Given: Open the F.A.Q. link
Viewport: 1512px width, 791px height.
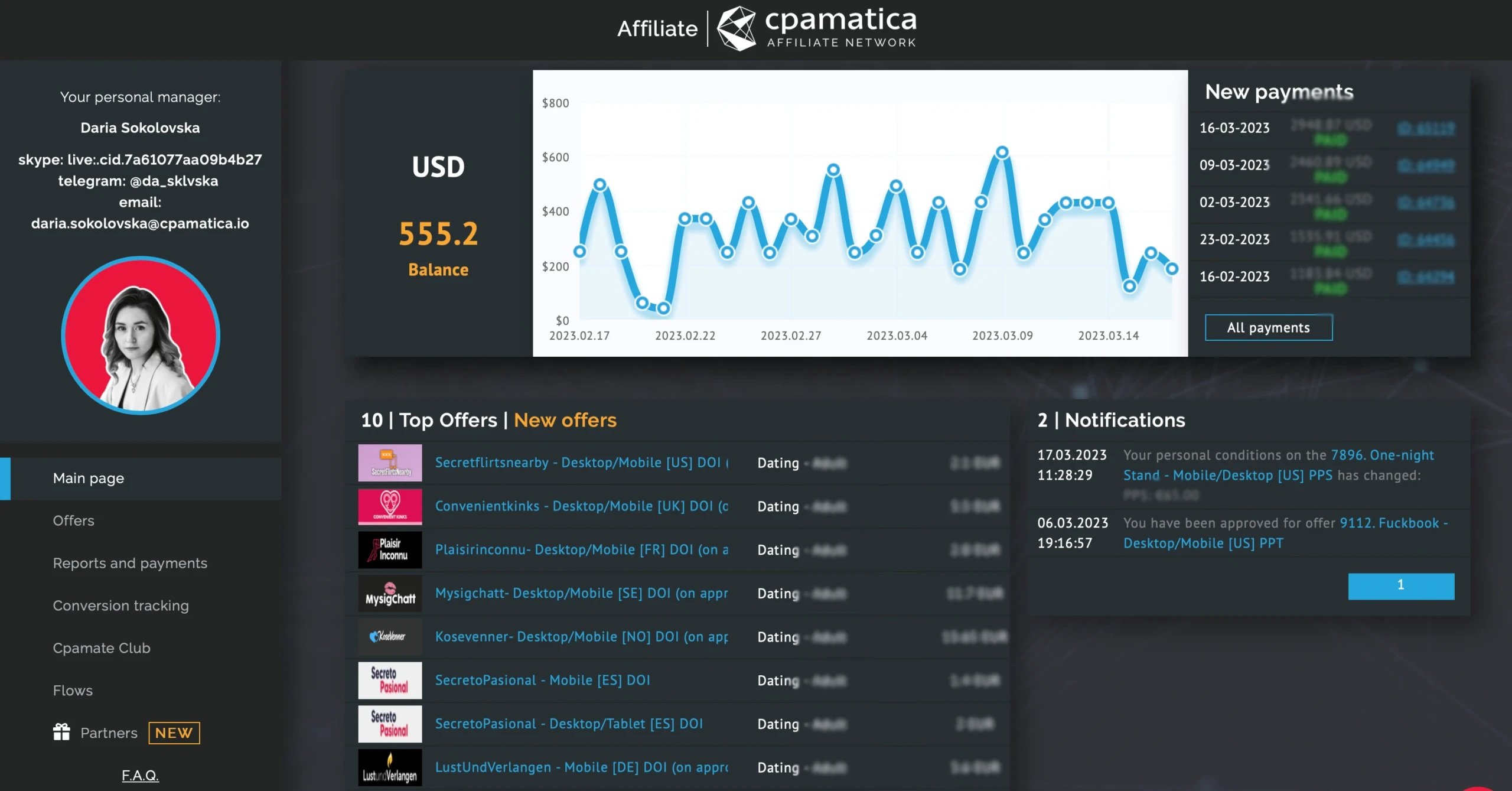Looking at the screenshot, I should (x=140, y=775).
